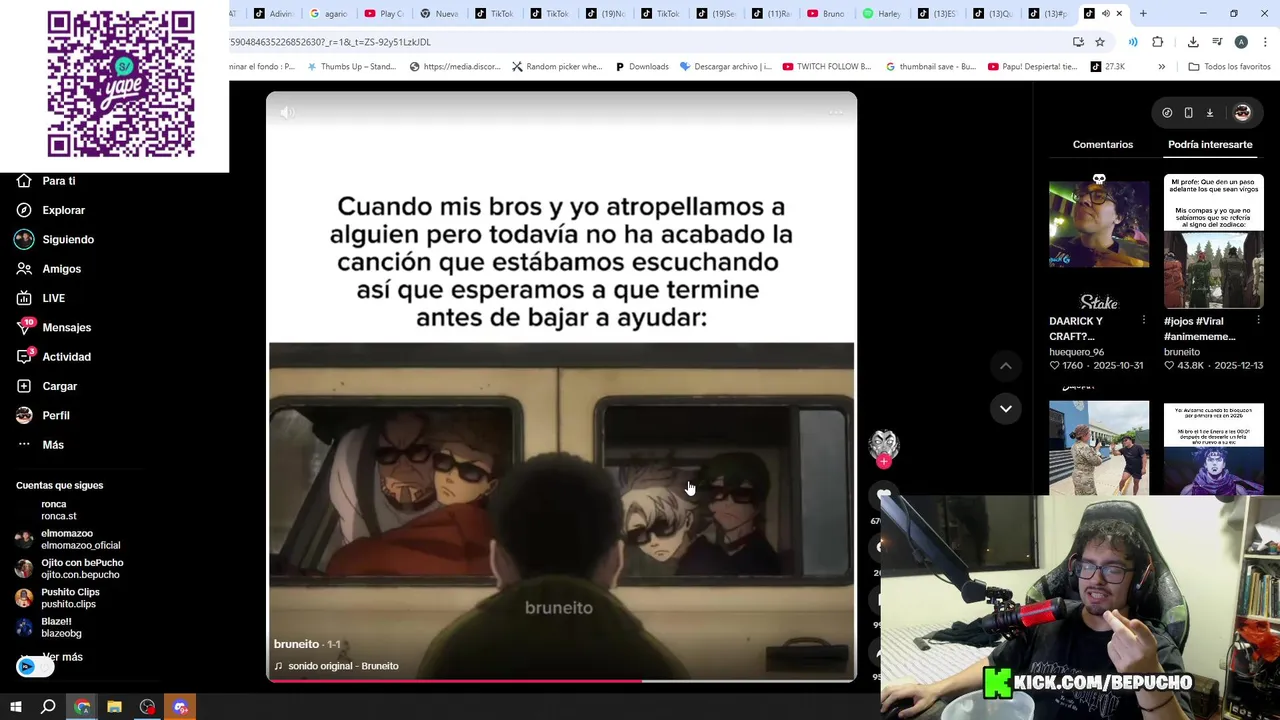This screenshot has width=1280, height=720.
Task: Click the Explorar compass icon
Action: 24,210
